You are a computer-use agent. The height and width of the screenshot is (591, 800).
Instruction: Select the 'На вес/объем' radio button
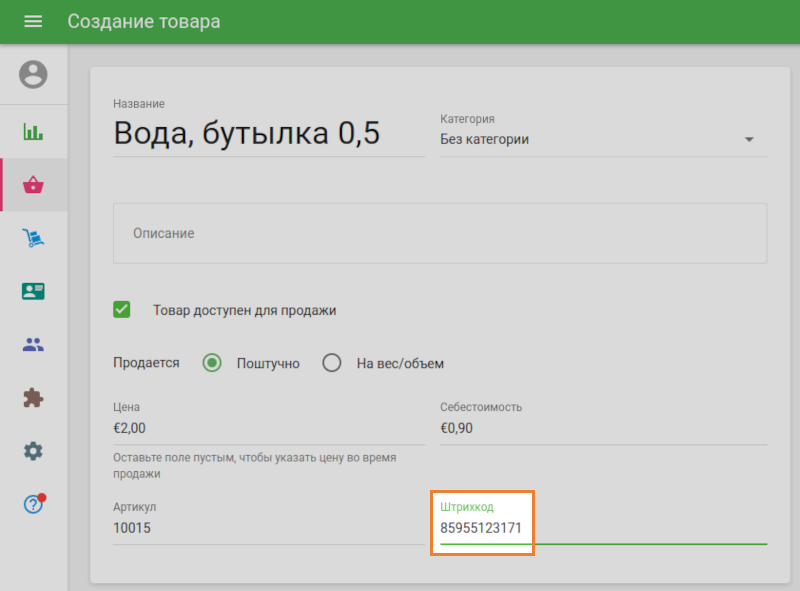pos(331,363)
